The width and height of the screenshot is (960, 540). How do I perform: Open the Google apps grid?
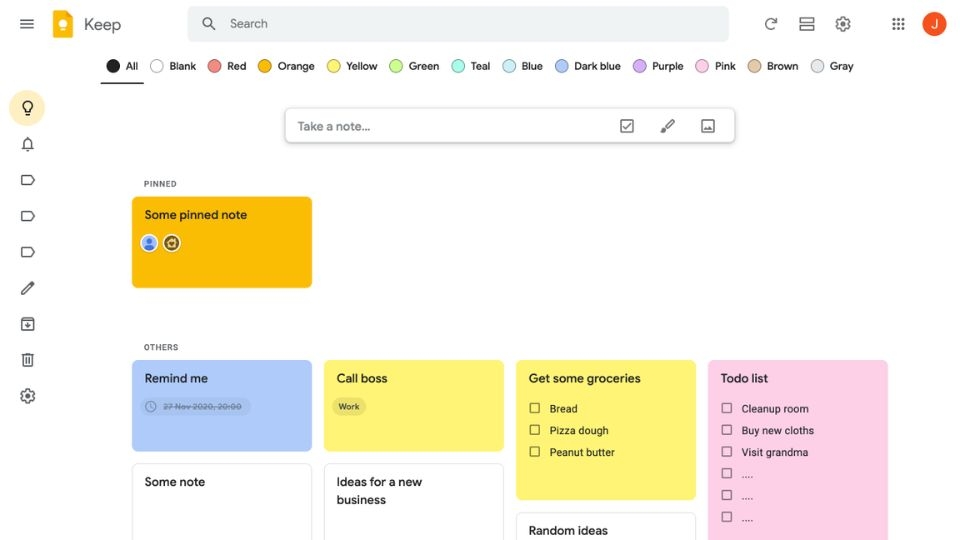898,24
